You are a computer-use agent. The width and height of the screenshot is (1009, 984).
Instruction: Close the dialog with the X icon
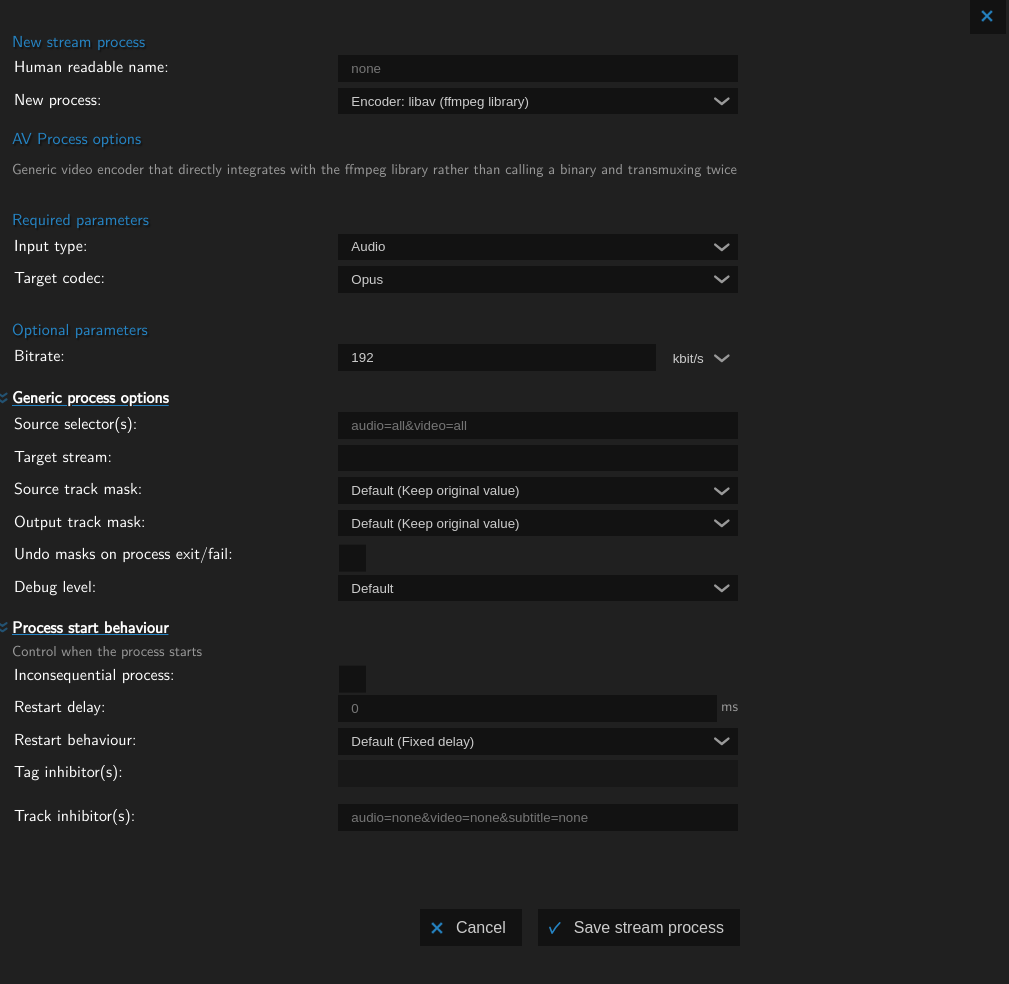click(986, 17)
